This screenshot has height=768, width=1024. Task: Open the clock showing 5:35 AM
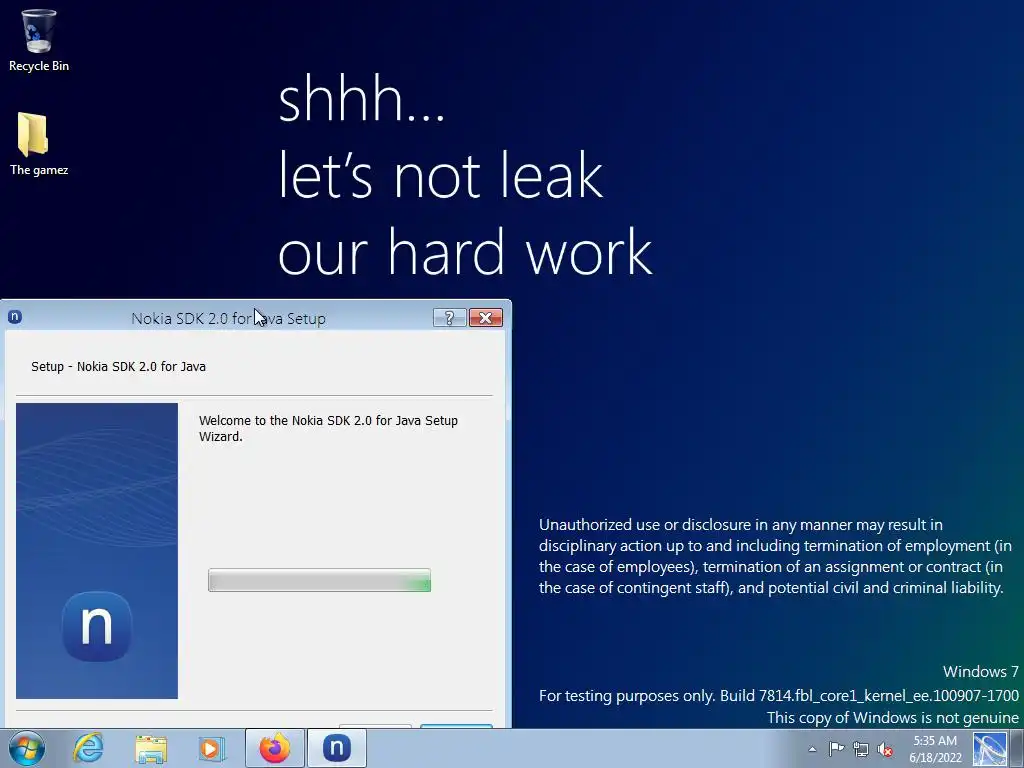pos(935,749)
